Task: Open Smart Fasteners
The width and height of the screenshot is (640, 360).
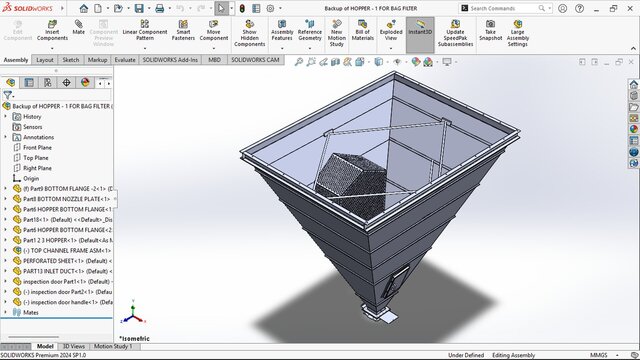Action: tap(183, 31)
